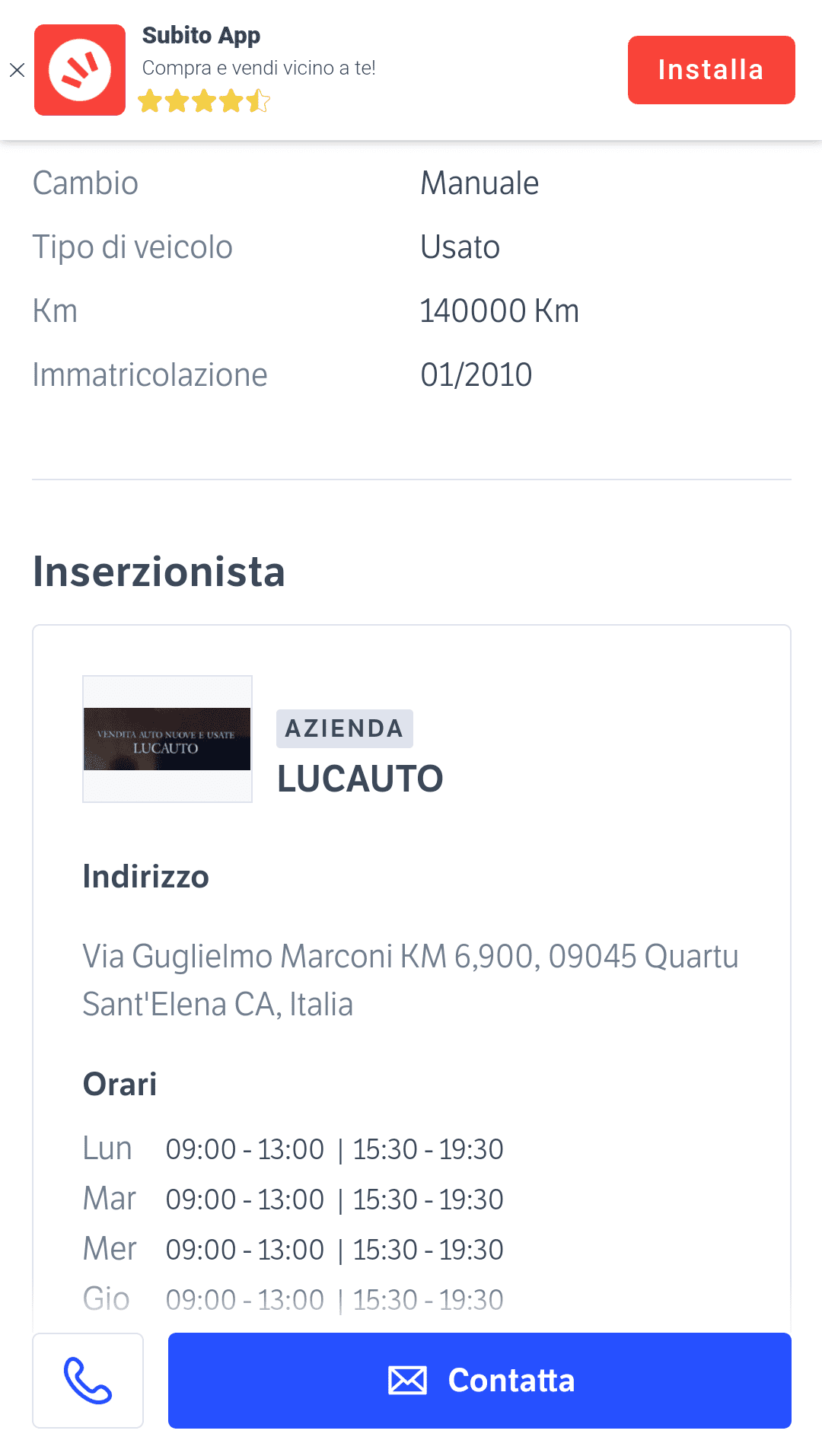Open the Subito App title link

tap(201, 36)
